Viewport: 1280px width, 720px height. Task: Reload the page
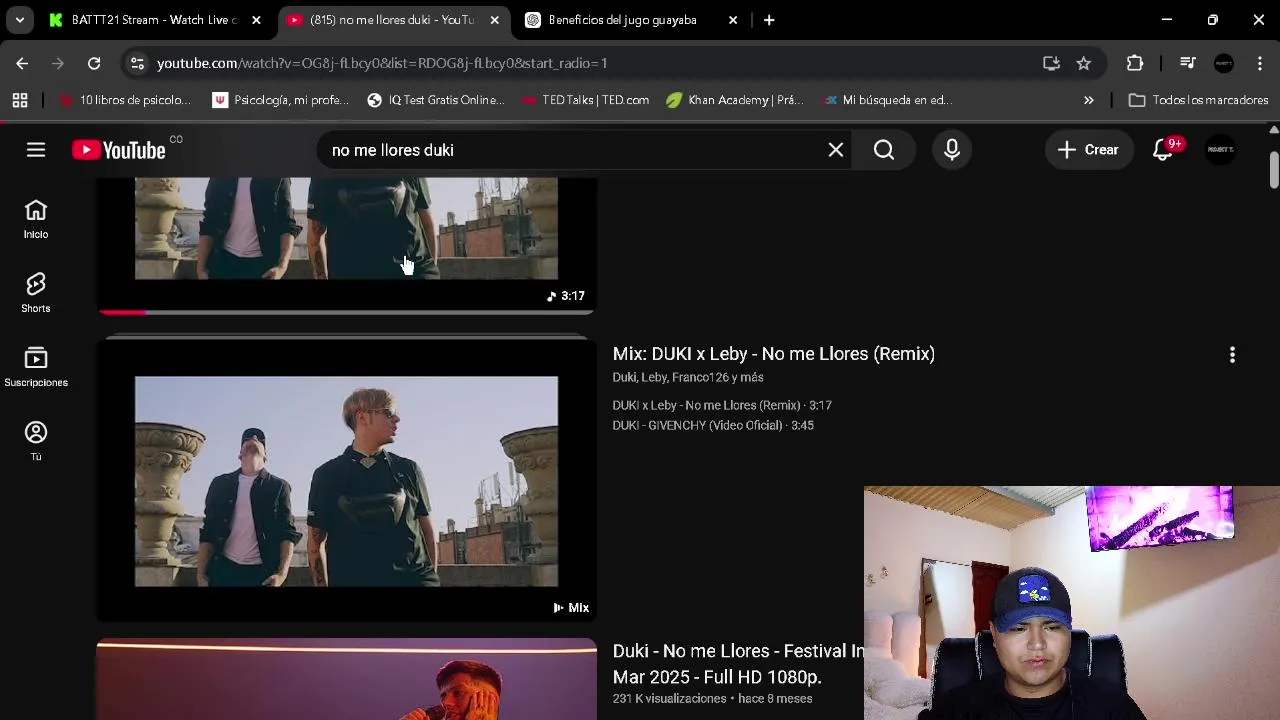pos(94,63)
